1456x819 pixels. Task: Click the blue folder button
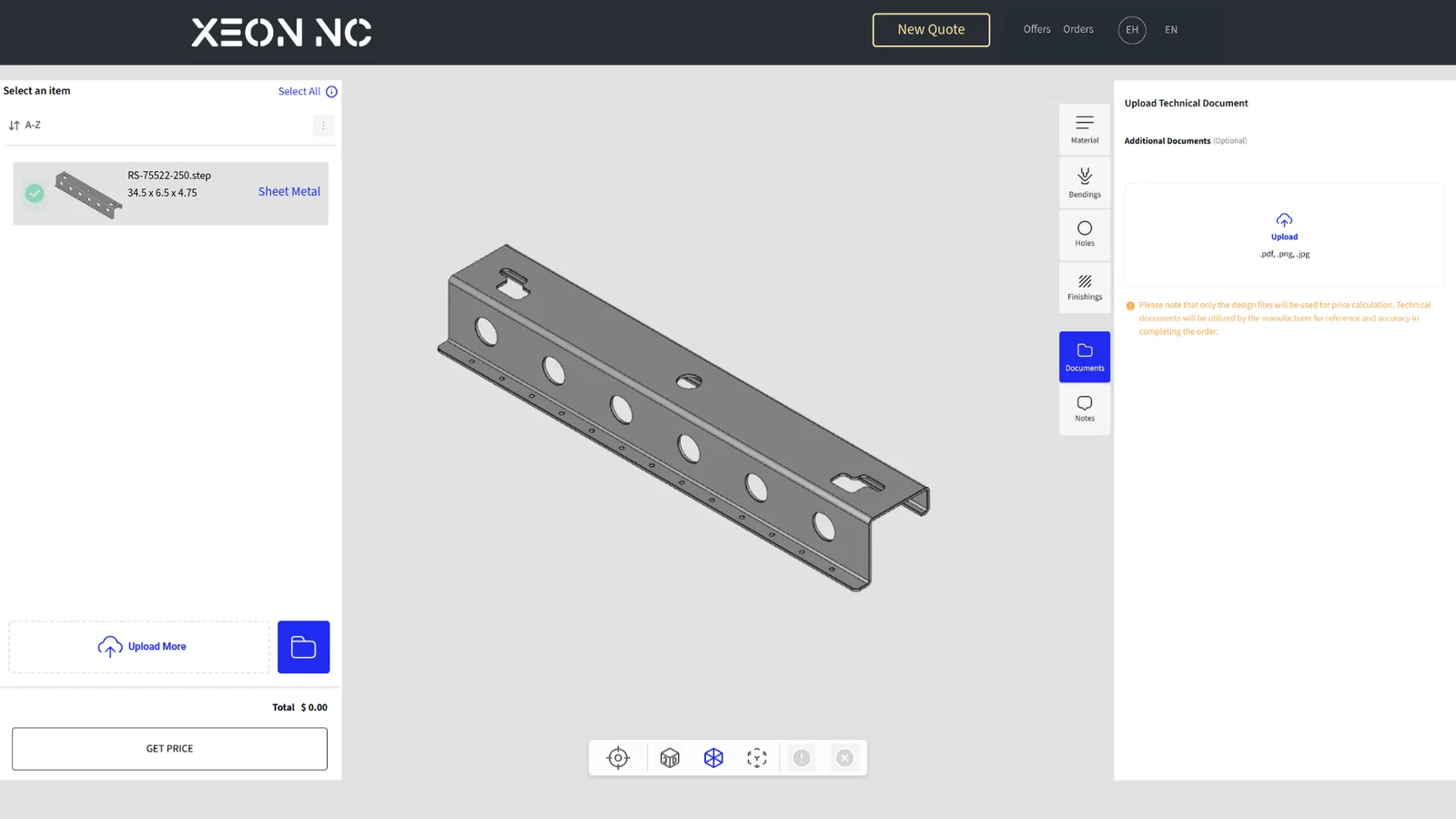(x=304, y=647)
